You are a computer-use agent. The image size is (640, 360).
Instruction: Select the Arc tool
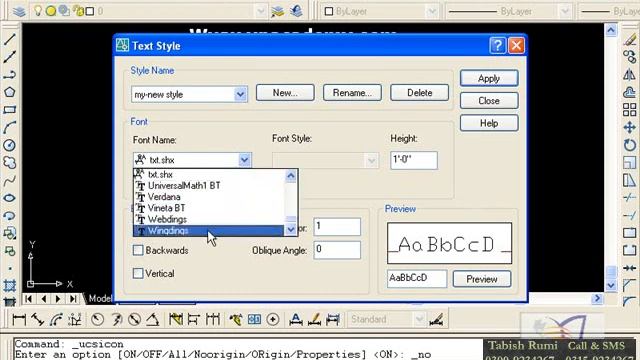click(9, 127)
